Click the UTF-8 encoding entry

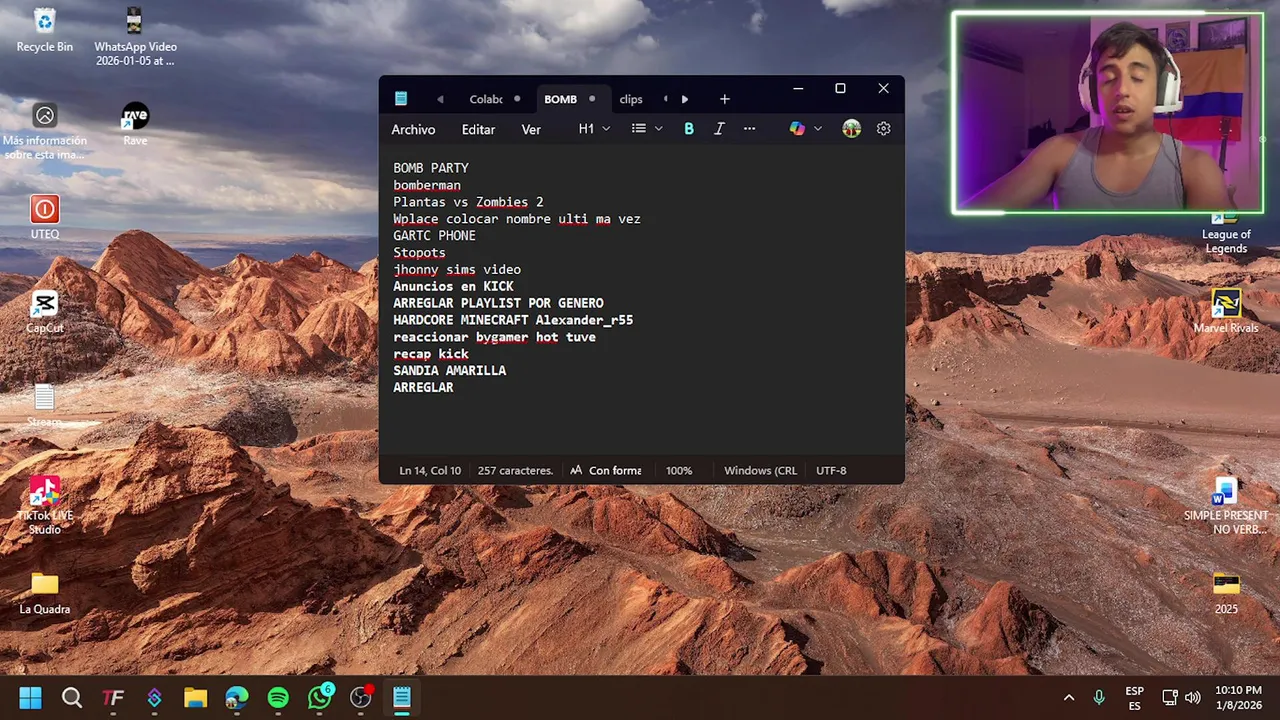(831, 470)
